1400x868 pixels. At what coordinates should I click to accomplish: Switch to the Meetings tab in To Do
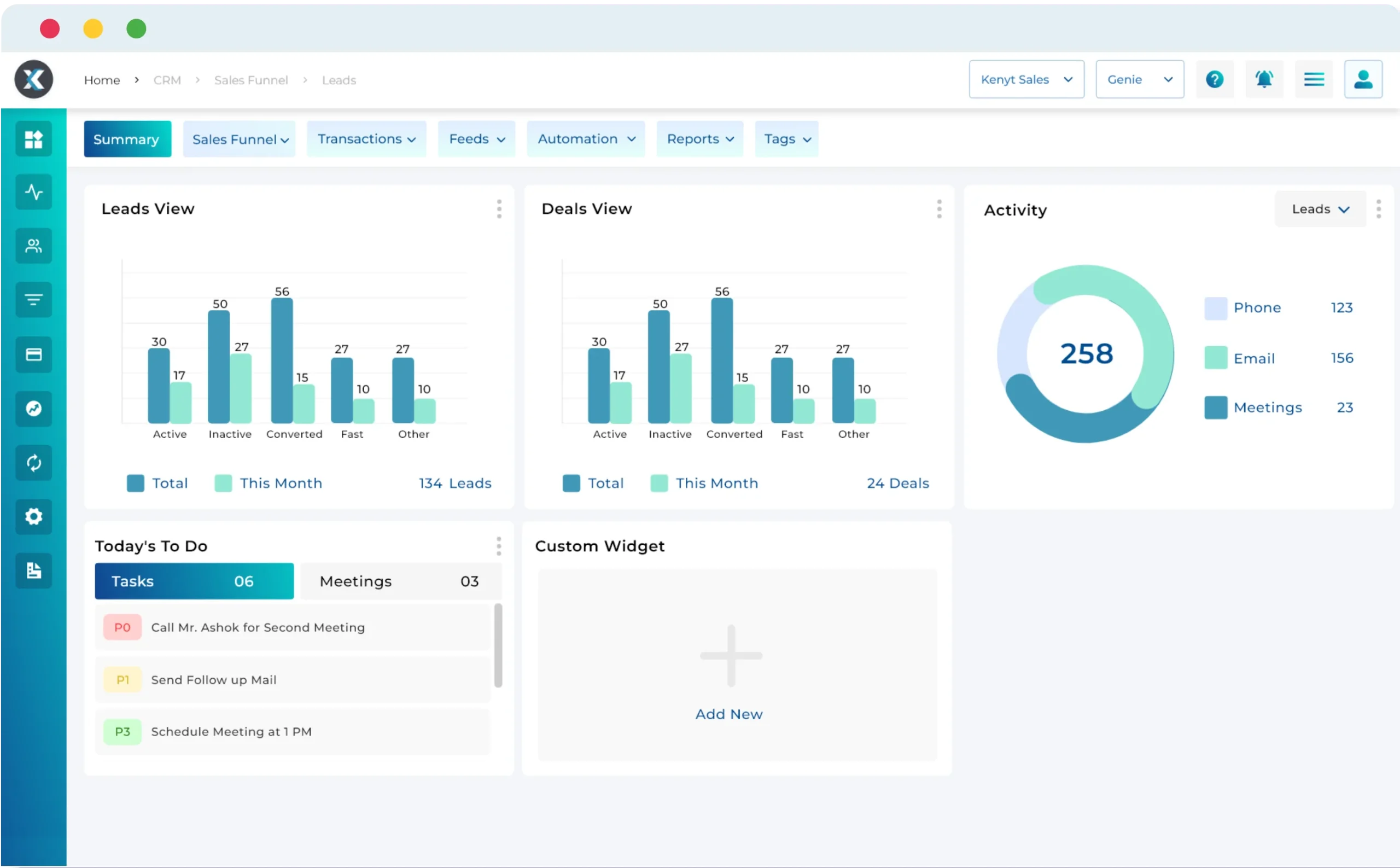pyautogui.click(x=400, y=581)
